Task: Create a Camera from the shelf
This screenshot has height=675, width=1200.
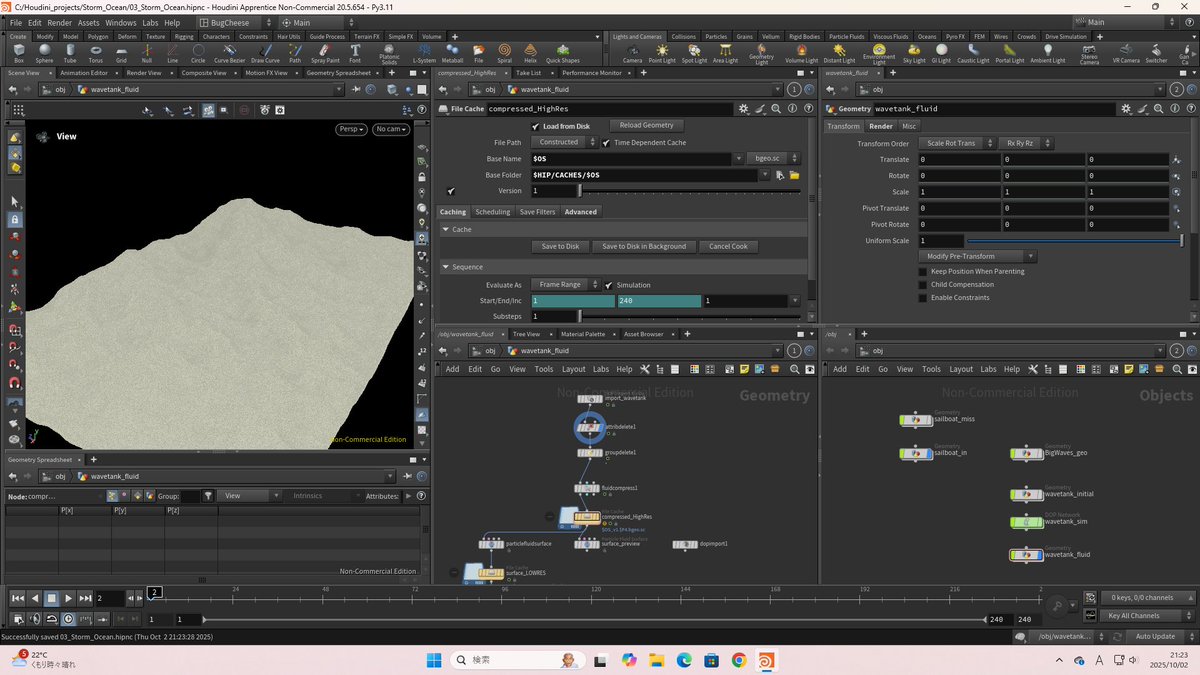Action: click(x=632, y=51)
